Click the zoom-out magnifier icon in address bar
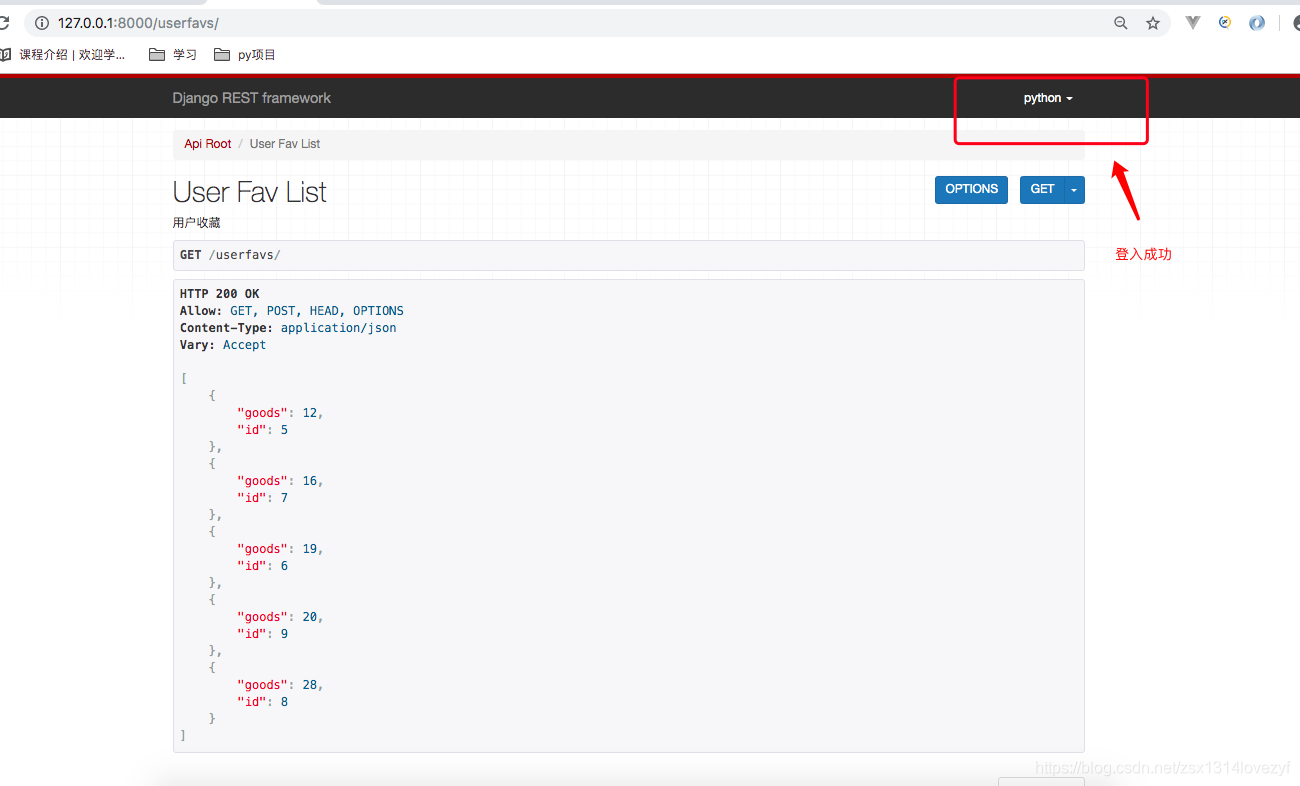 (x=1121, y=23)
